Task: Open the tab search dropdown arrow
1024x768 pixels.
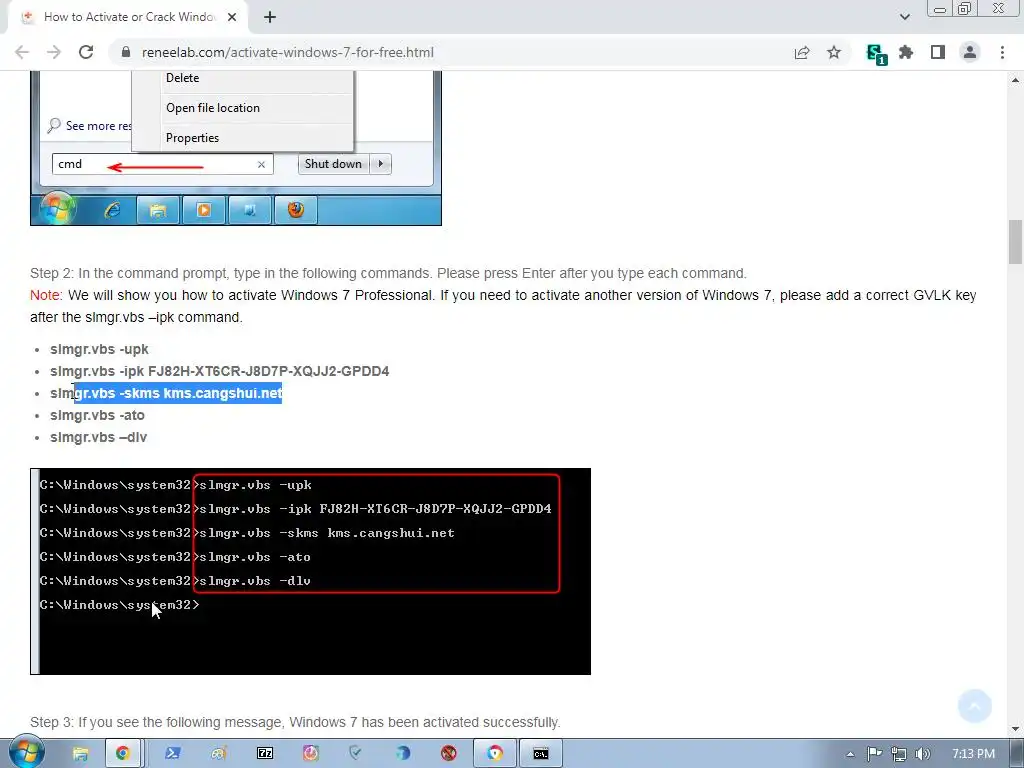Action: coord(904,17)
